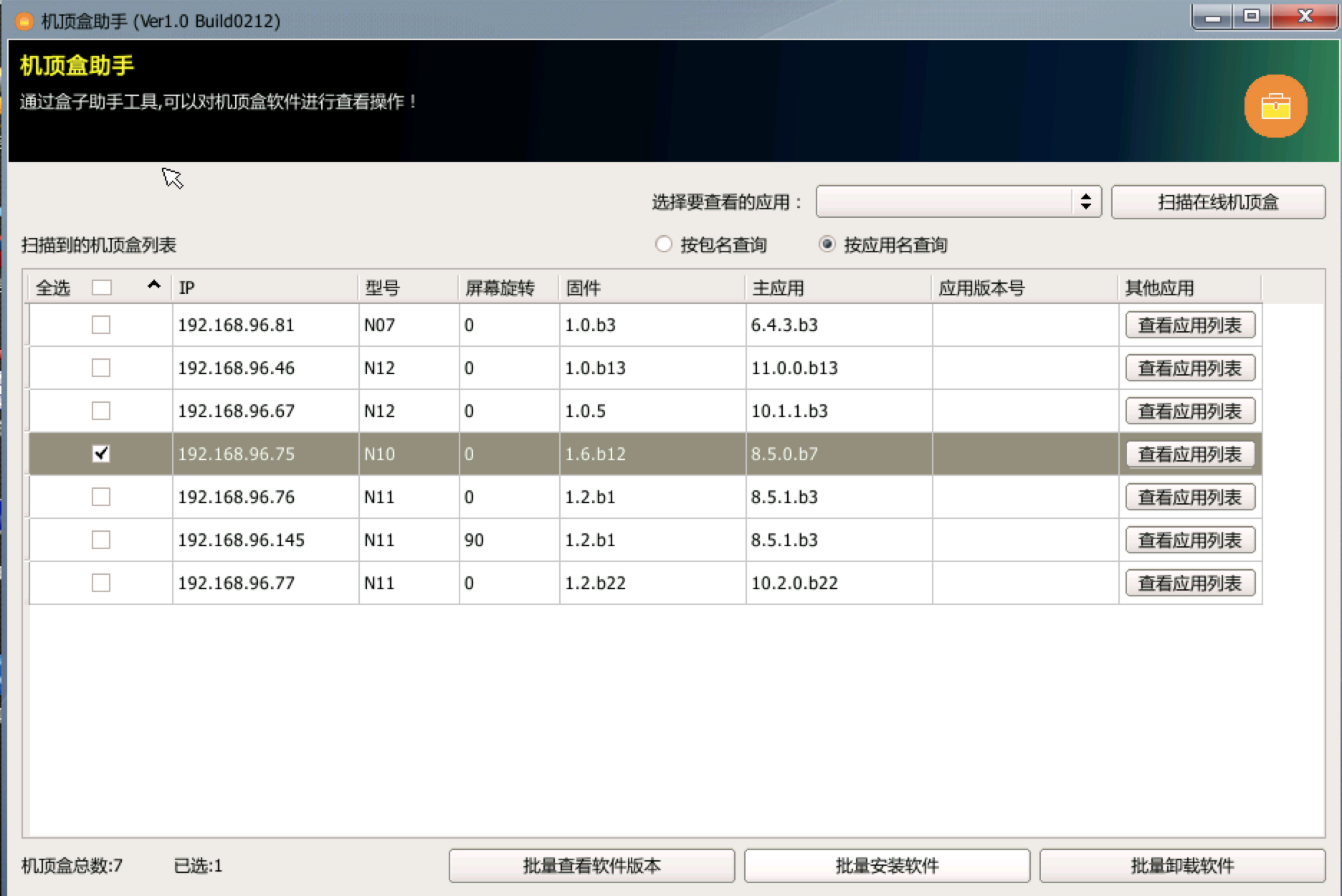
Task: Click the main app cell 11.0.0.b13
Action: click(839, 368)
